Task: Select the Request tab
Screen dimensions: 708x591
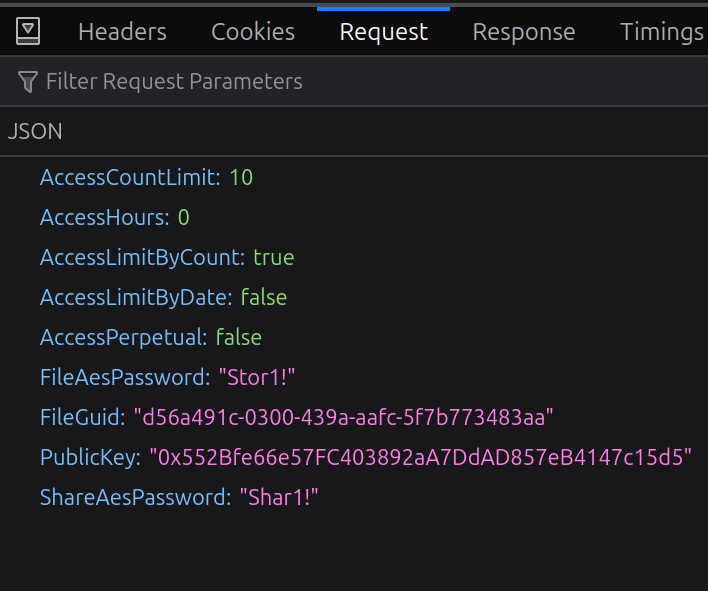Action: click(383, 32)
